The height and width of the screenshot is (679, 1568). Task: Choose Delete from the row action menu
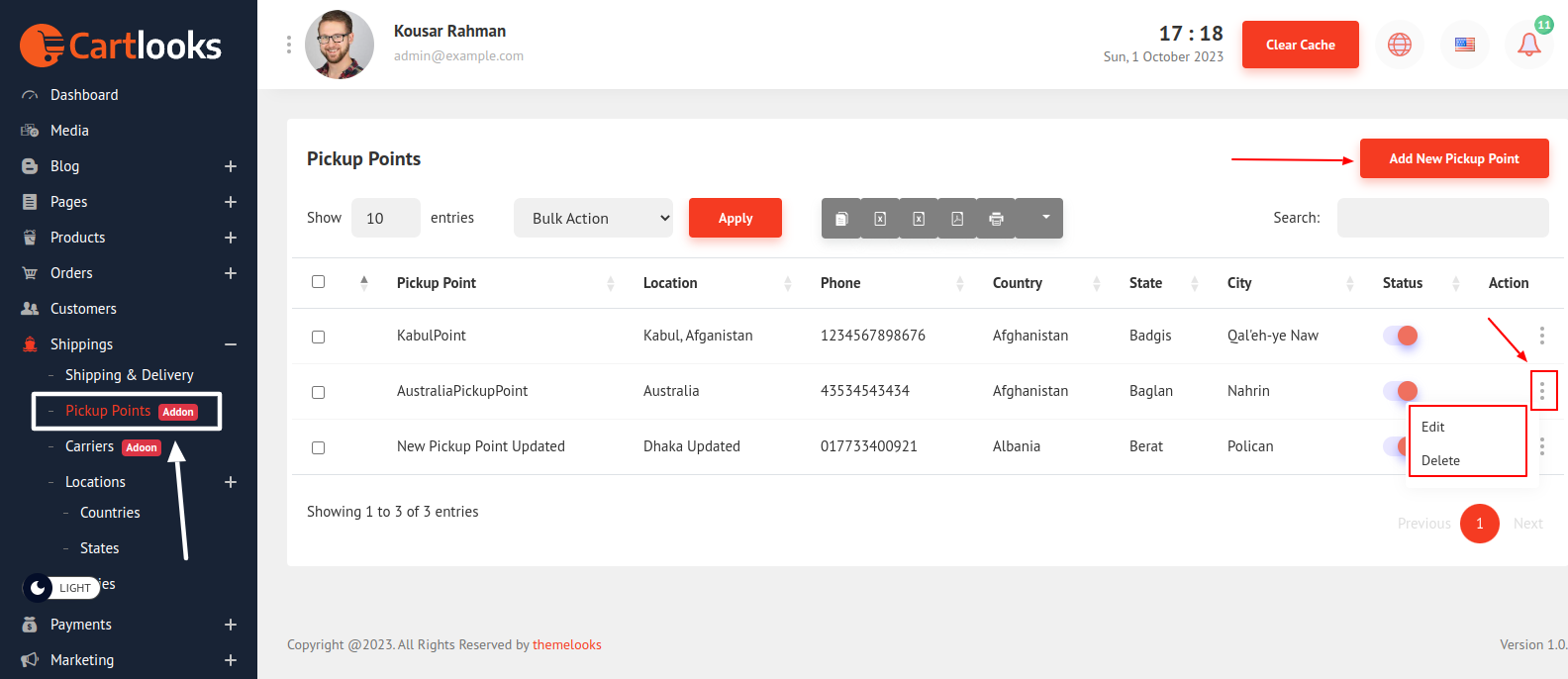click(x=1440, y=460)
